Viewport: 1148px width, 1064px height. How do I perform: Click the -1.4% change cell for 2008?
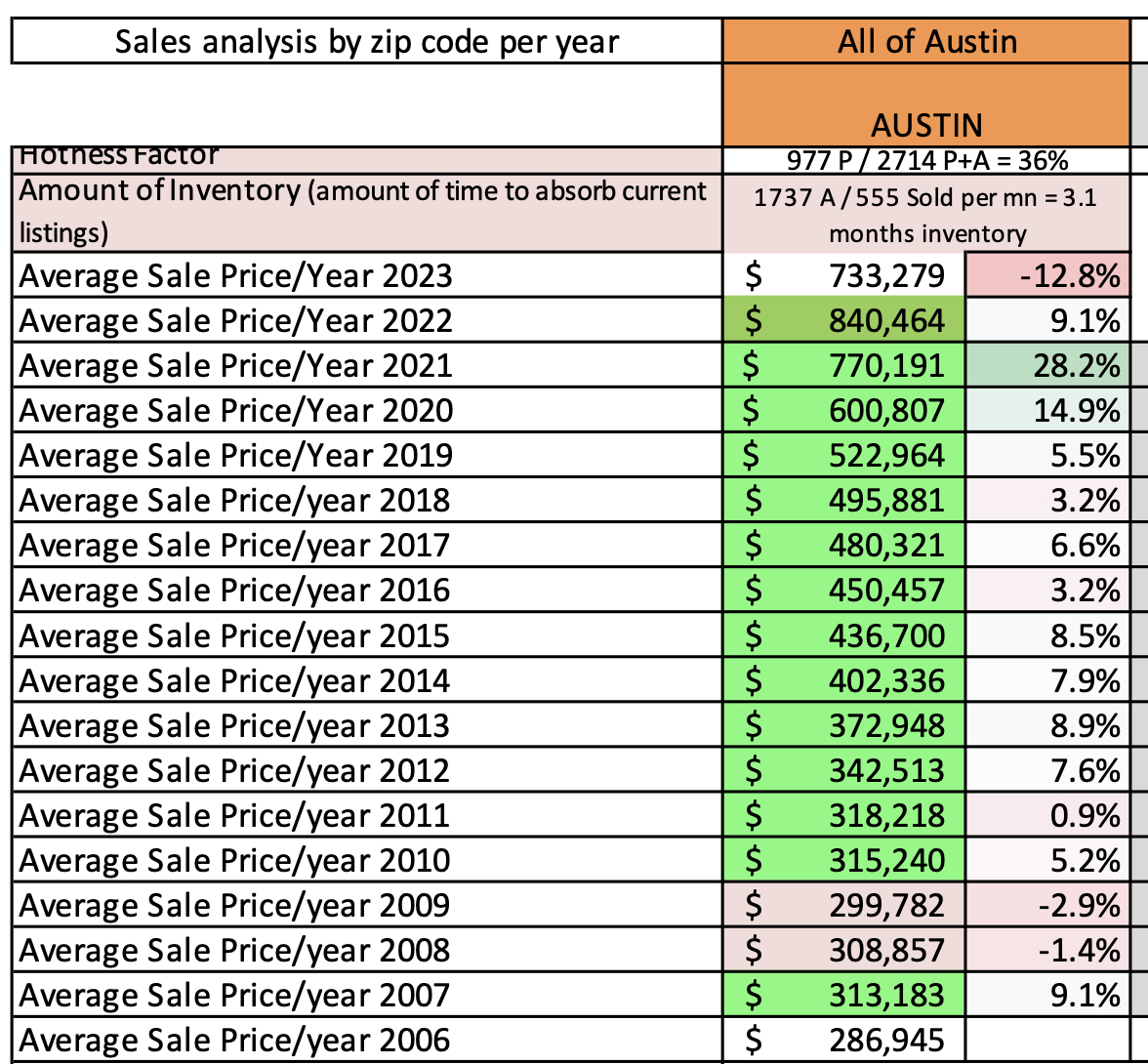(1045, 950)
